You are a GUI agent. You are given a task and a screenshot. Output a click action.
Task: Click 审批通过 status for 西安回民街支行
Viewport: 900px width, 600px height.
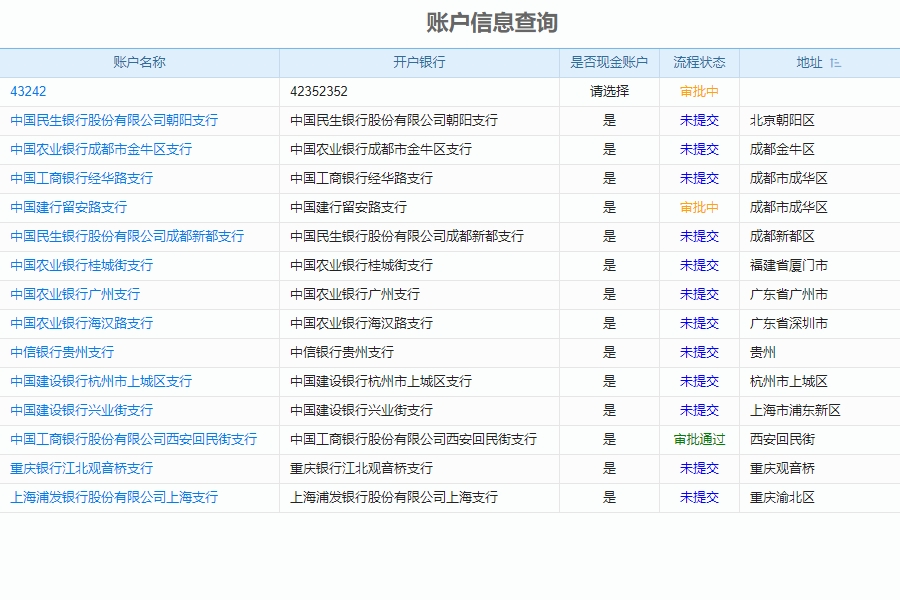pyautogui.click(x=701, y=439)
